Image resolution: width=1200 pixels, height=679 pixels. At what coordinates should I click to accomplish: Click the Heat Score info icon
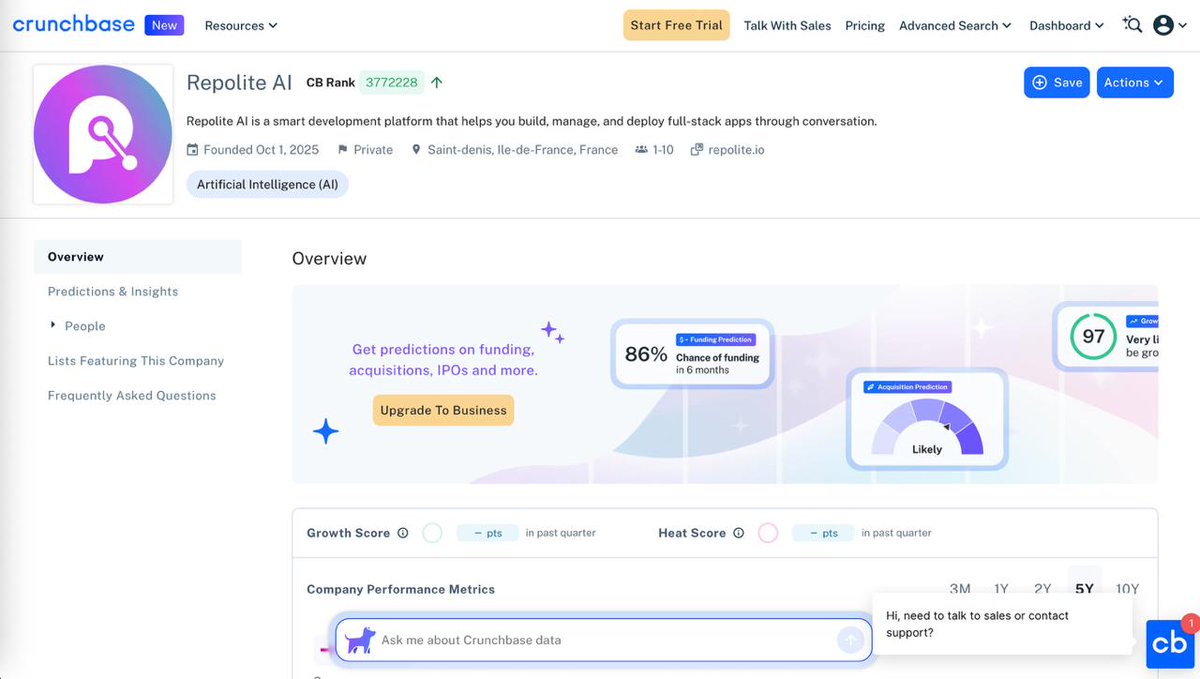coord(739,533)
